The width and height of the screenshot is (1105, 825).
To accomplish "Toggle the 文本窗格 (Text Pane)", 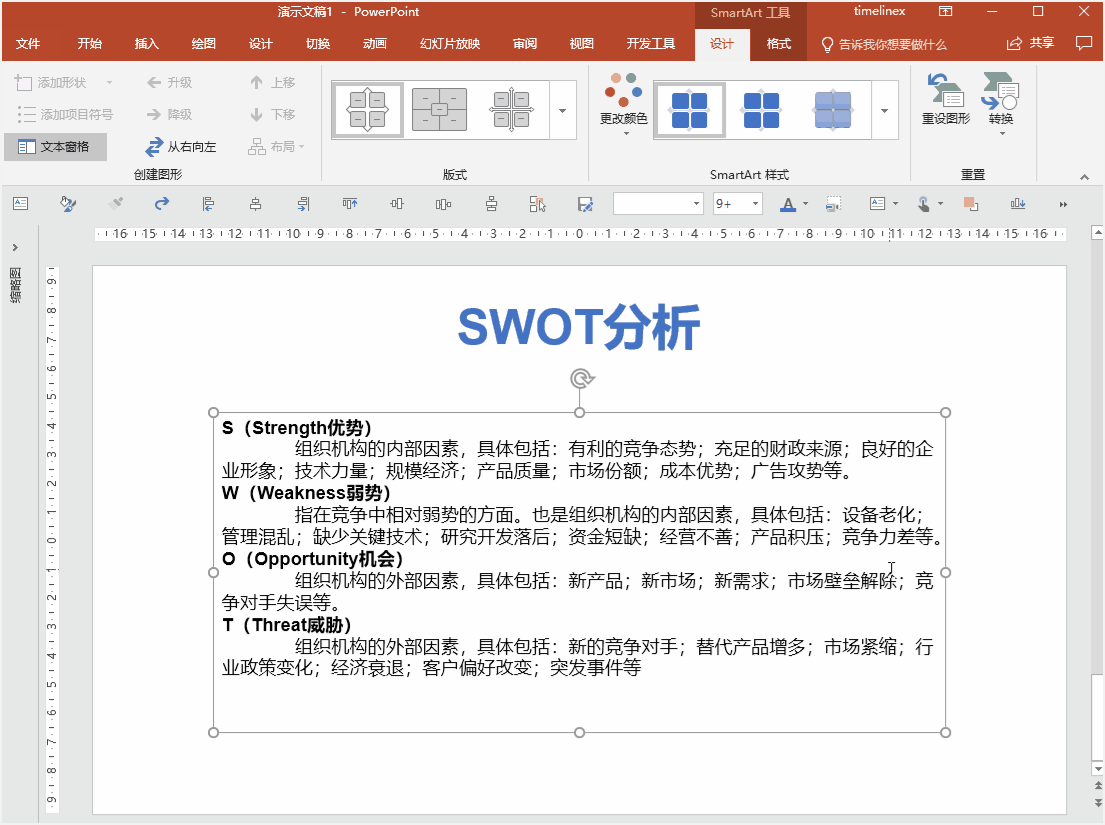I will click(55, 147).
